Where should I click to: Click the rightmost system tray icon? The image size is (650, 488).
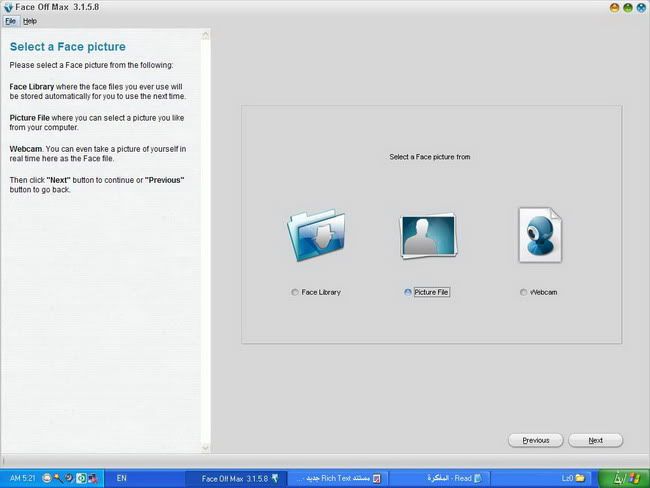93,478
